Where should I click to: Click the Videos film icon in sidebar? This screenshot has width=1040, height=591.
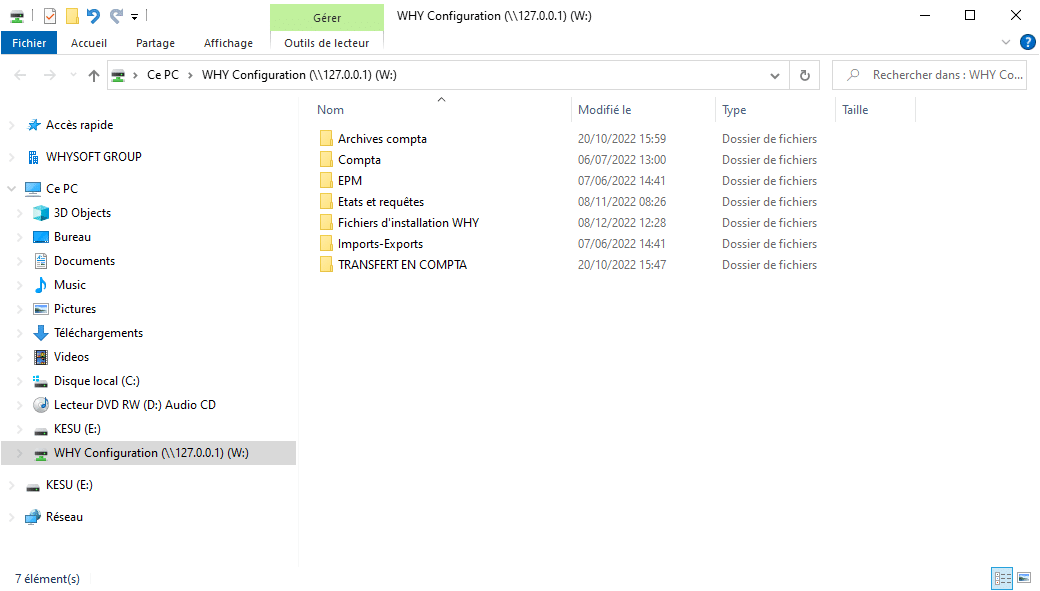[x=41, y=357]
